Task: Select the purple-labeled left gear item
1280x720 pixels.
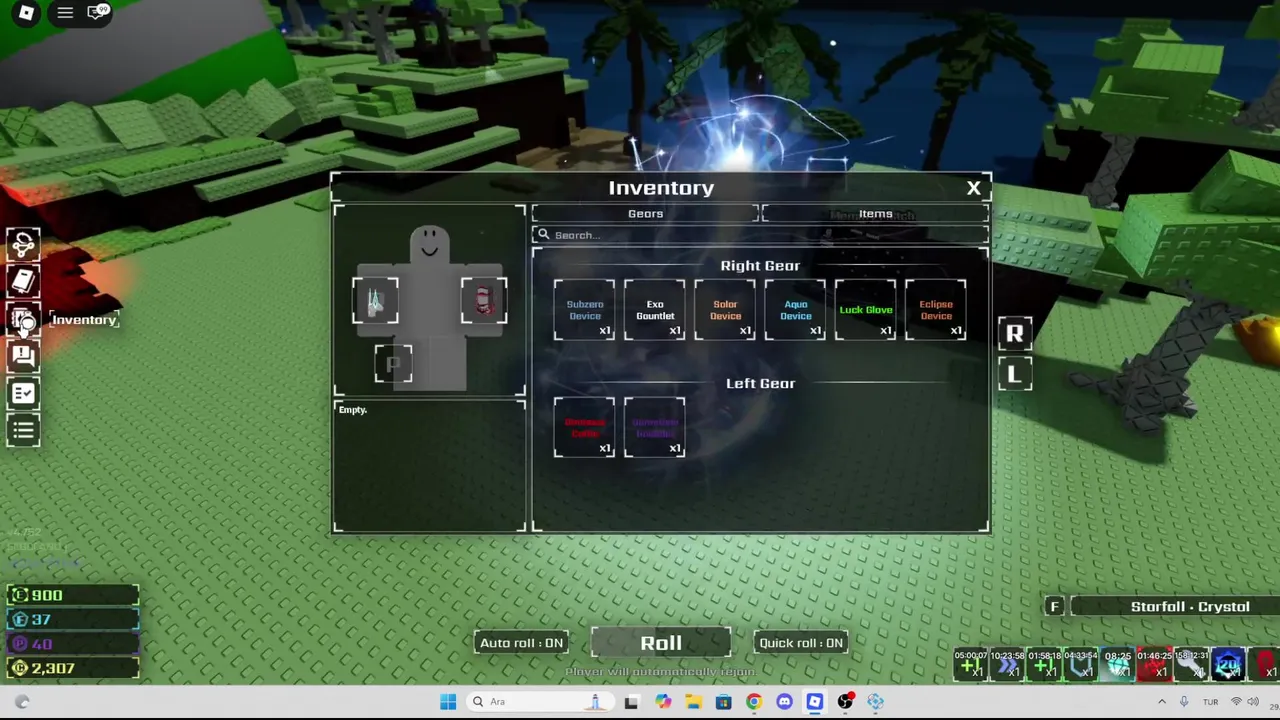Action: tap(655, 428)
